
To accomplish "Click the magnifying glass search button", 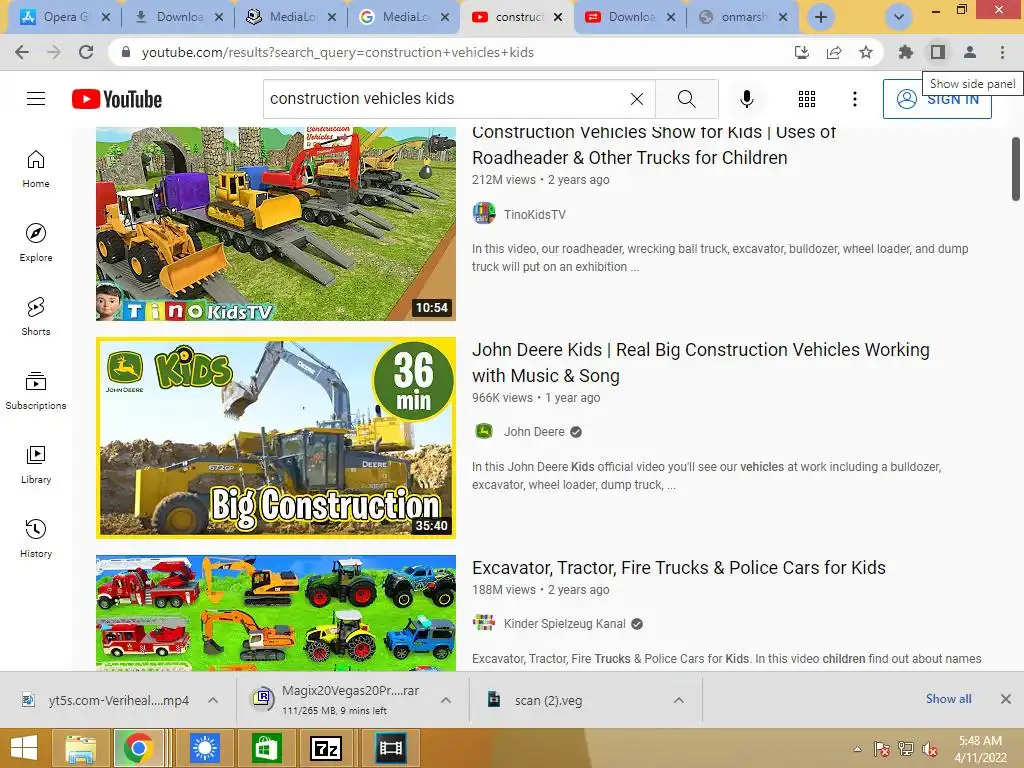I will 686,99.
